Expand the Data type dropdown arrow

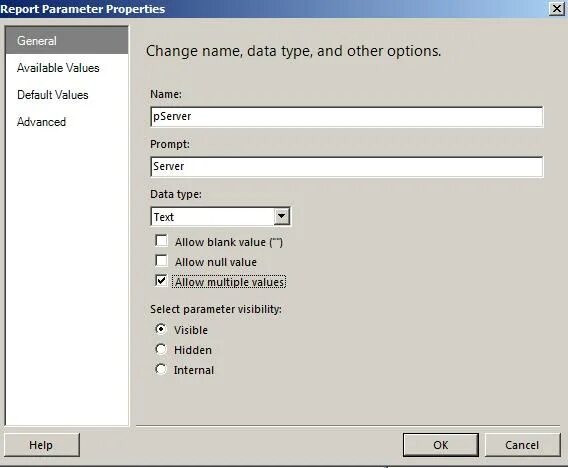[282, 217]
